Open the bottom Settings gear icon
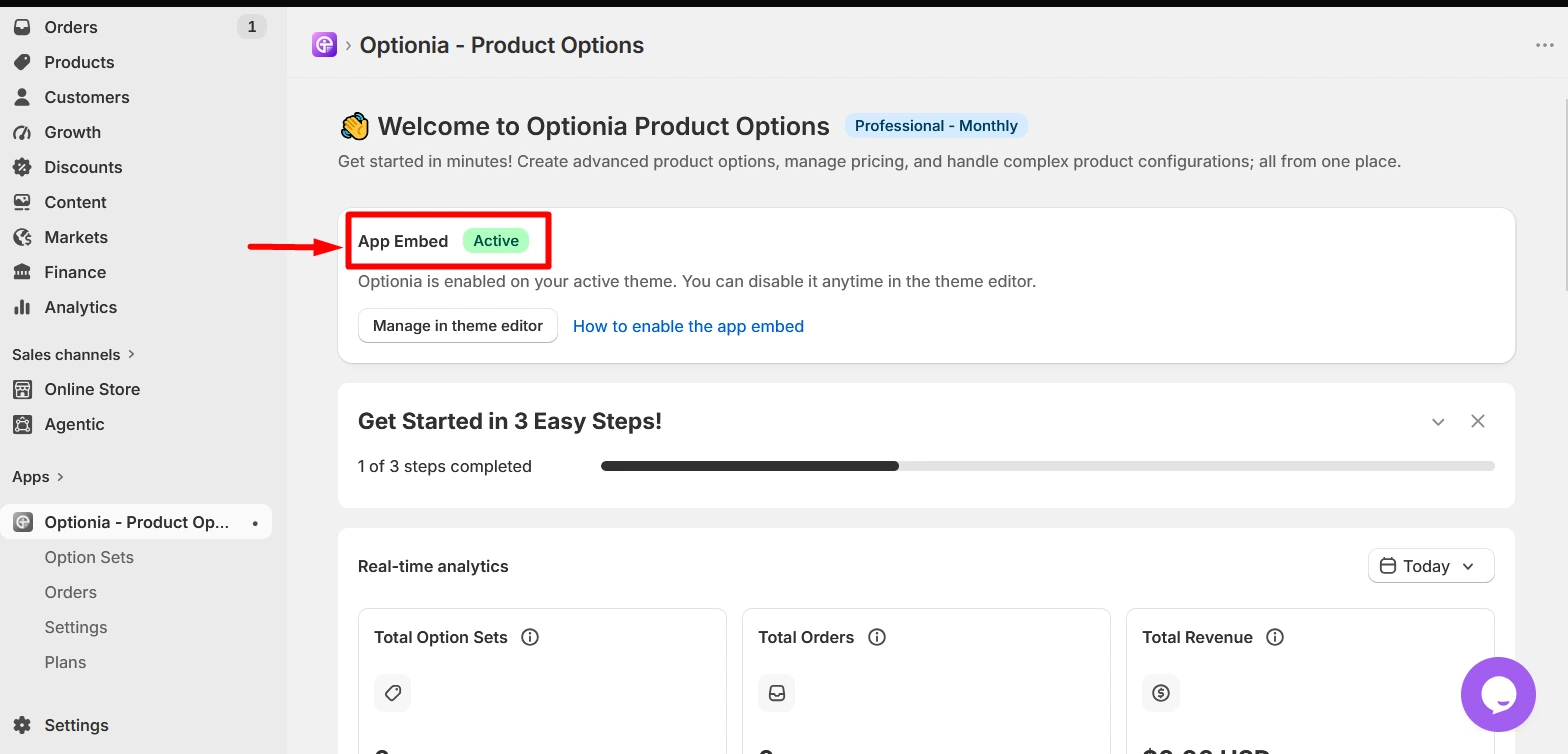The height and width of the screenshot is (754, 1568). point(22,725)
